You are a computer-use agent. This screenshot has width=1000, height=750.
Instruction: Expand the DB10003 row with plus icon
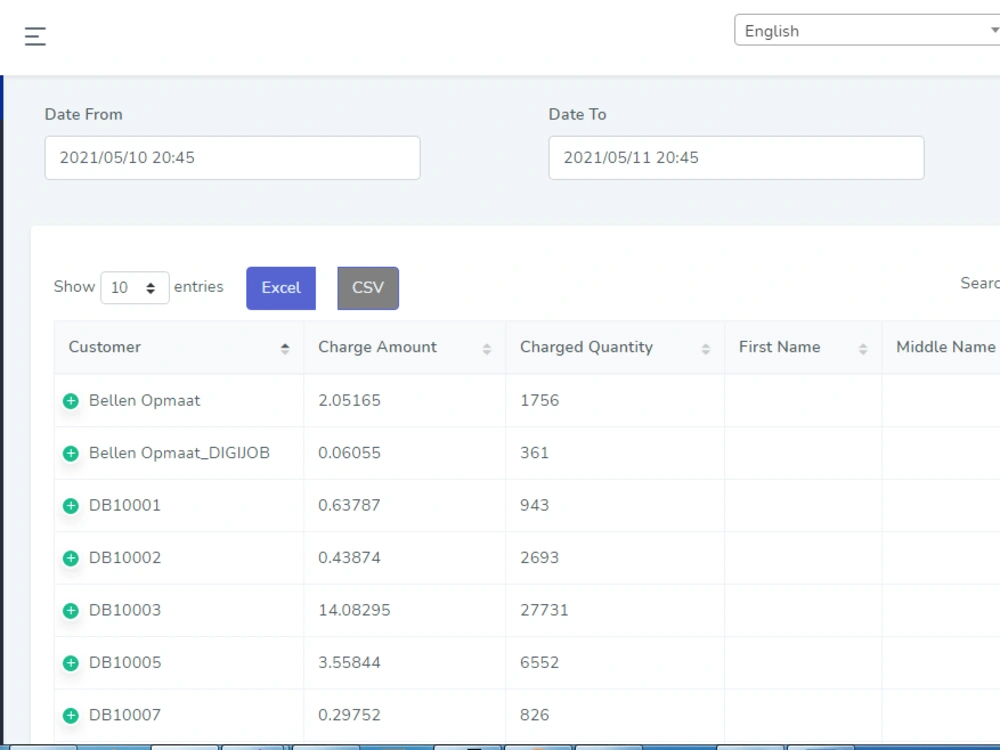(71, 610)
